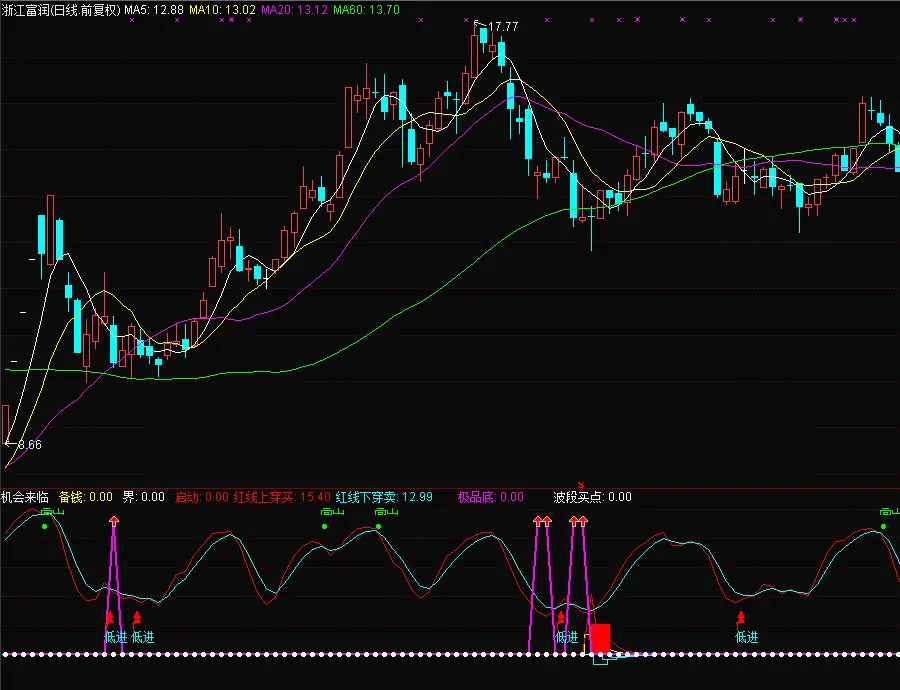Click the leftmost 高山 peak label

[53, 512]
